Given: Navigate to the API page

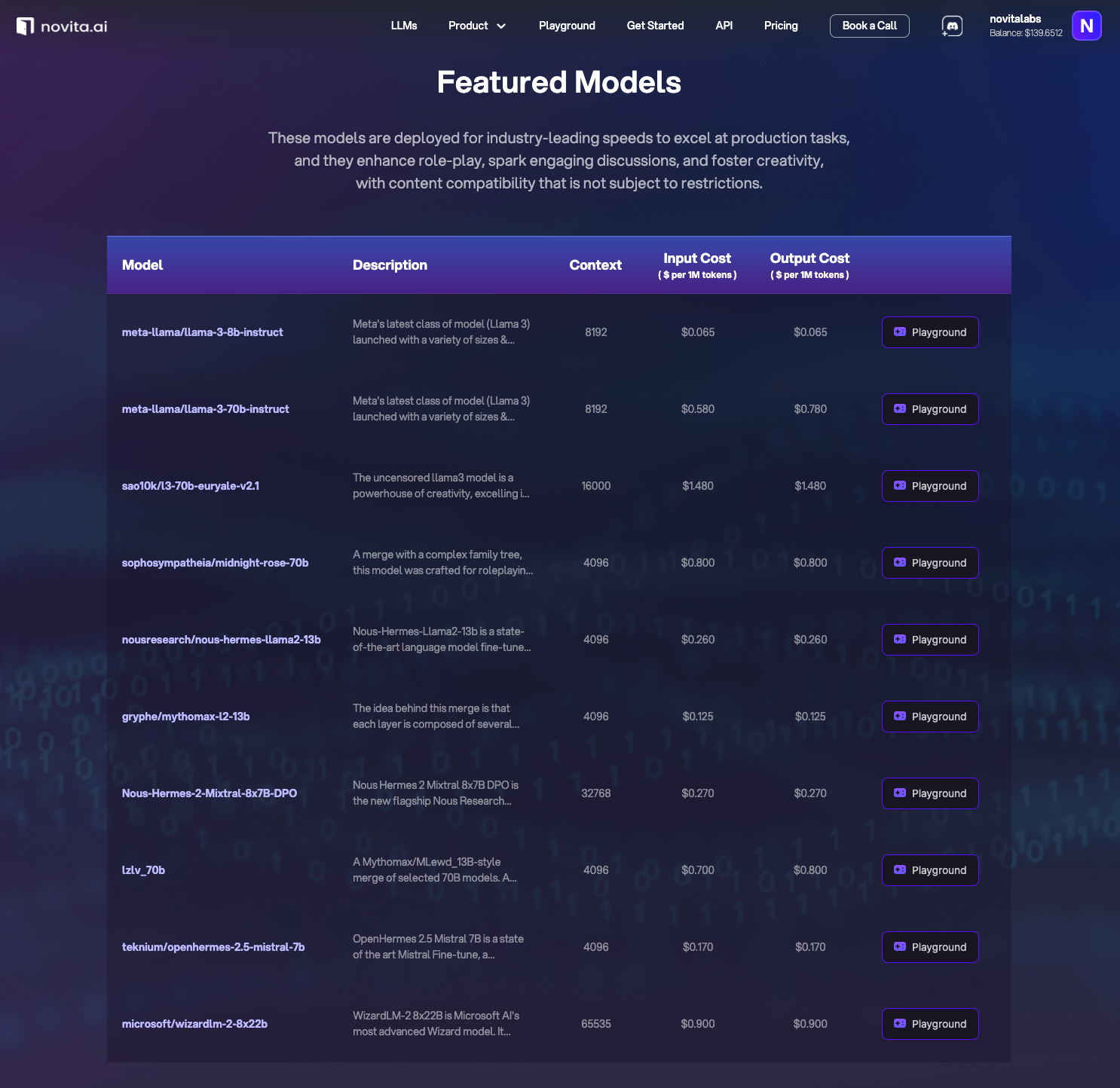Looking at the screenshot, I should pyautogui.click(x=724, y=26).
